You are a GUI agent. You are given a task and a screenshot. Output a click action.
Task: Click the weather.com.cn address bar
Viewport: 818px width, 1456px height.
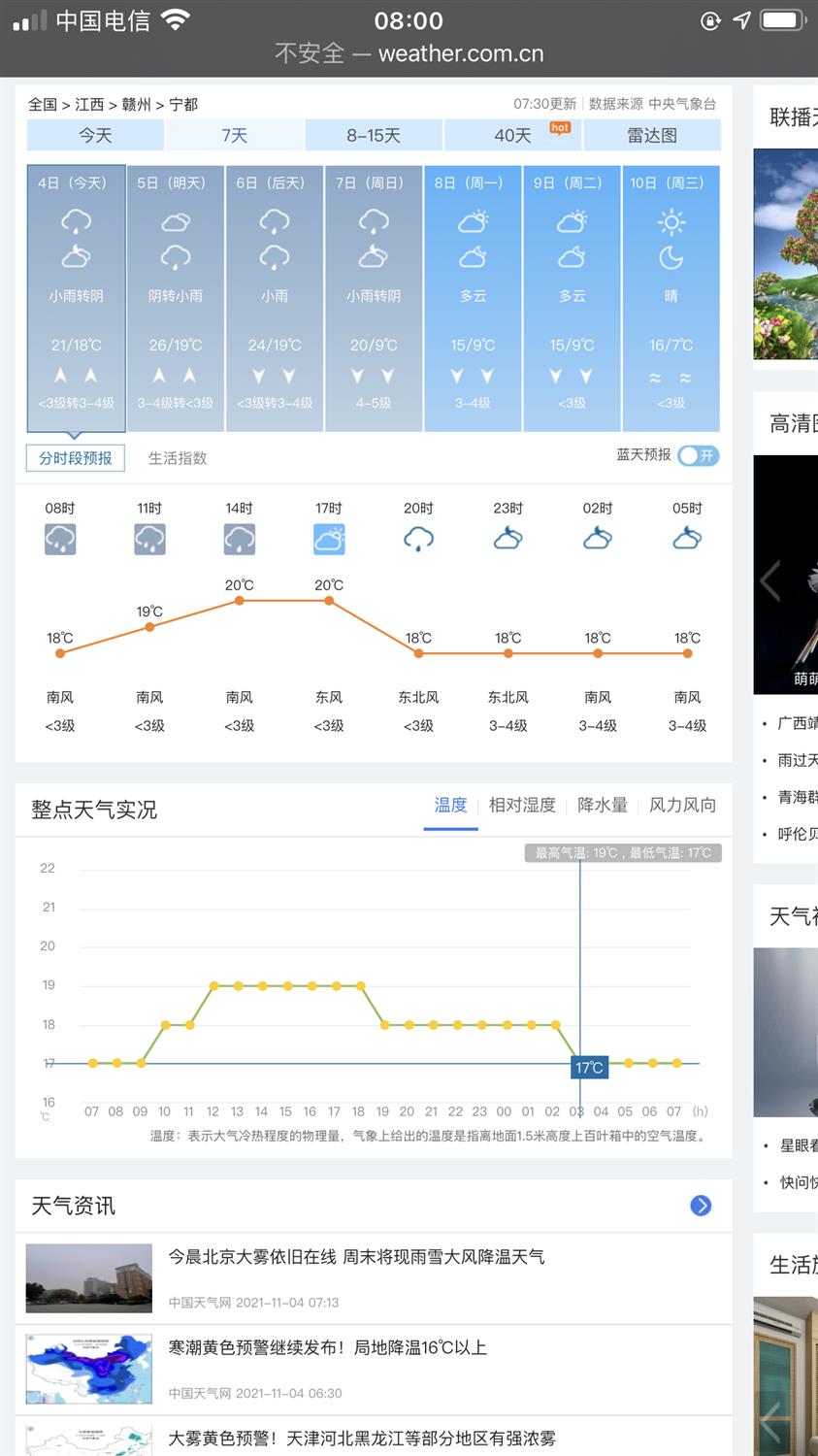(409, 53)
